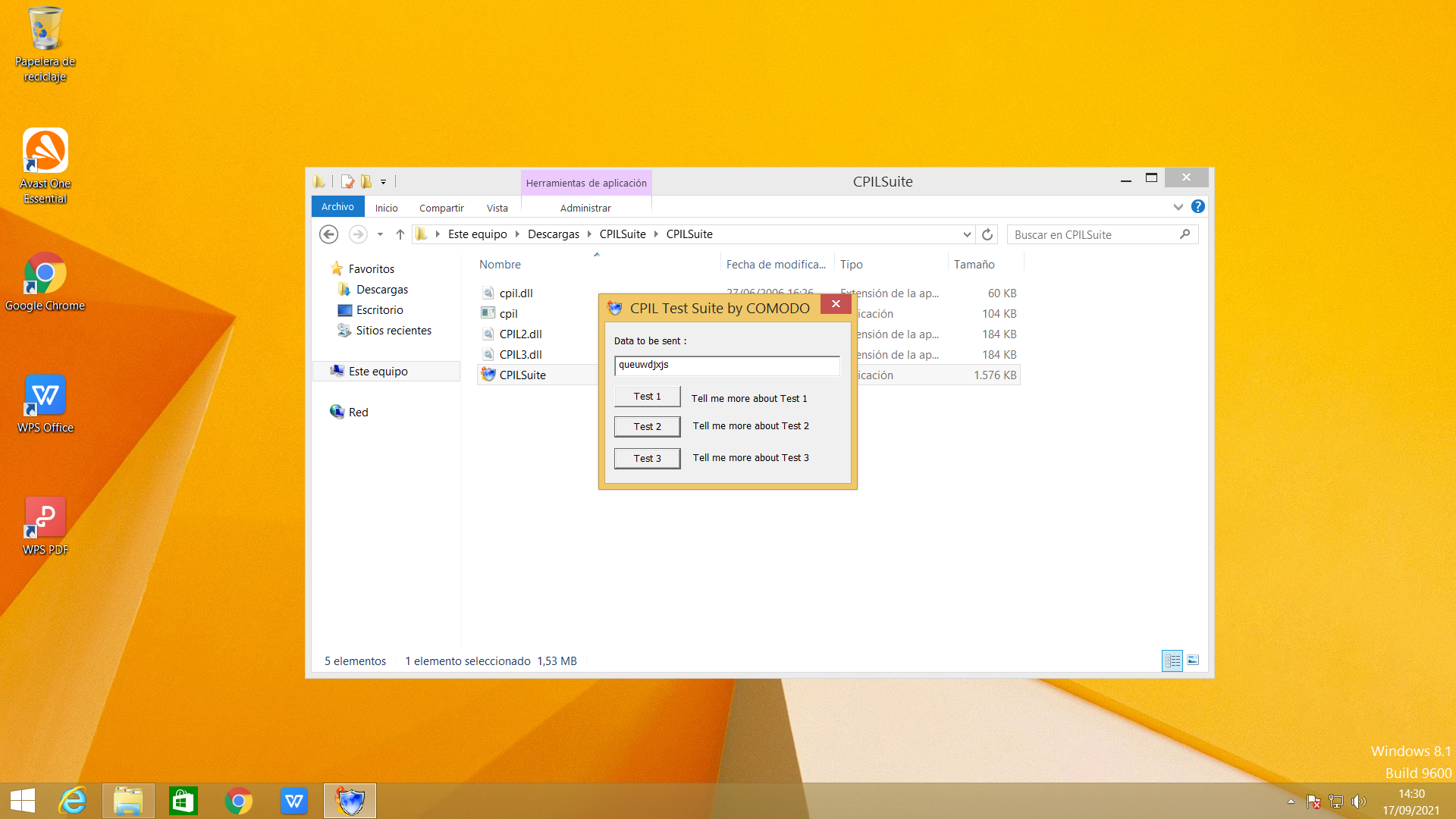Open Quick Access Toolbar customize dropdown
The width and height of the screenshot is (1456, 819).
[x=383, y=182]
